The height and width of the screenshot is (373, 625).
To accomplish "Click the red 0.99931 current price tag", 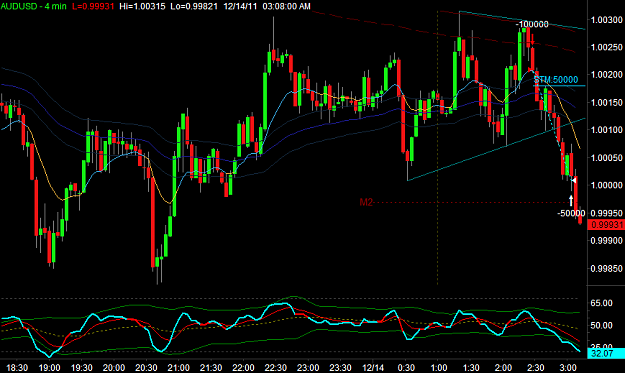I will coord(606,225).
